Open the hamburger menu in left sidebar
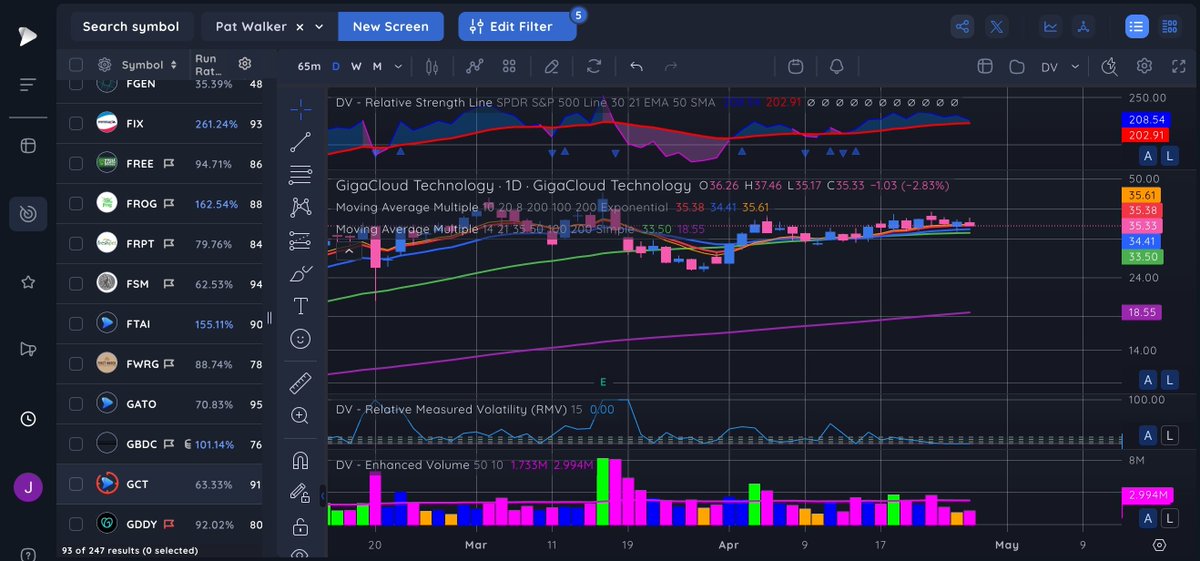Screen dimensions: 1200x561 (28, 85)
